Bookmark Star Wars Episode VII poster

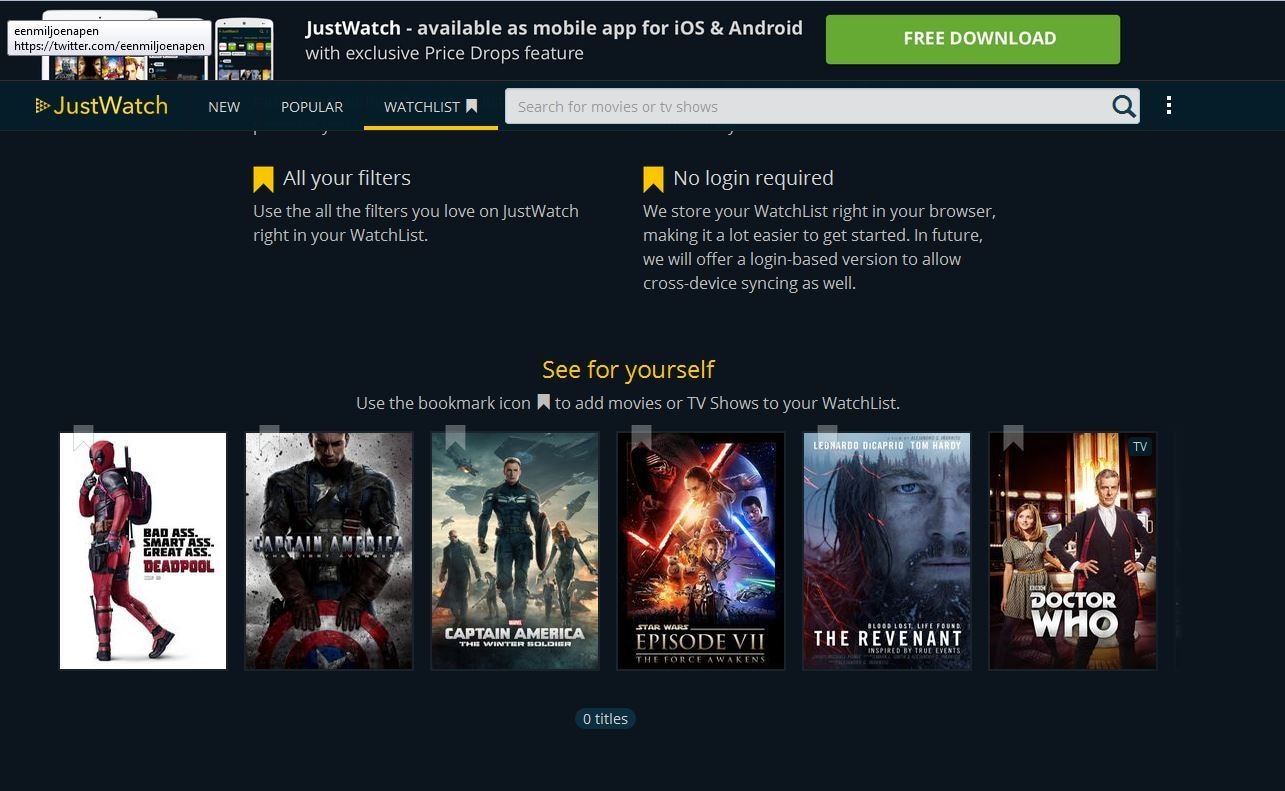[641, 437]
